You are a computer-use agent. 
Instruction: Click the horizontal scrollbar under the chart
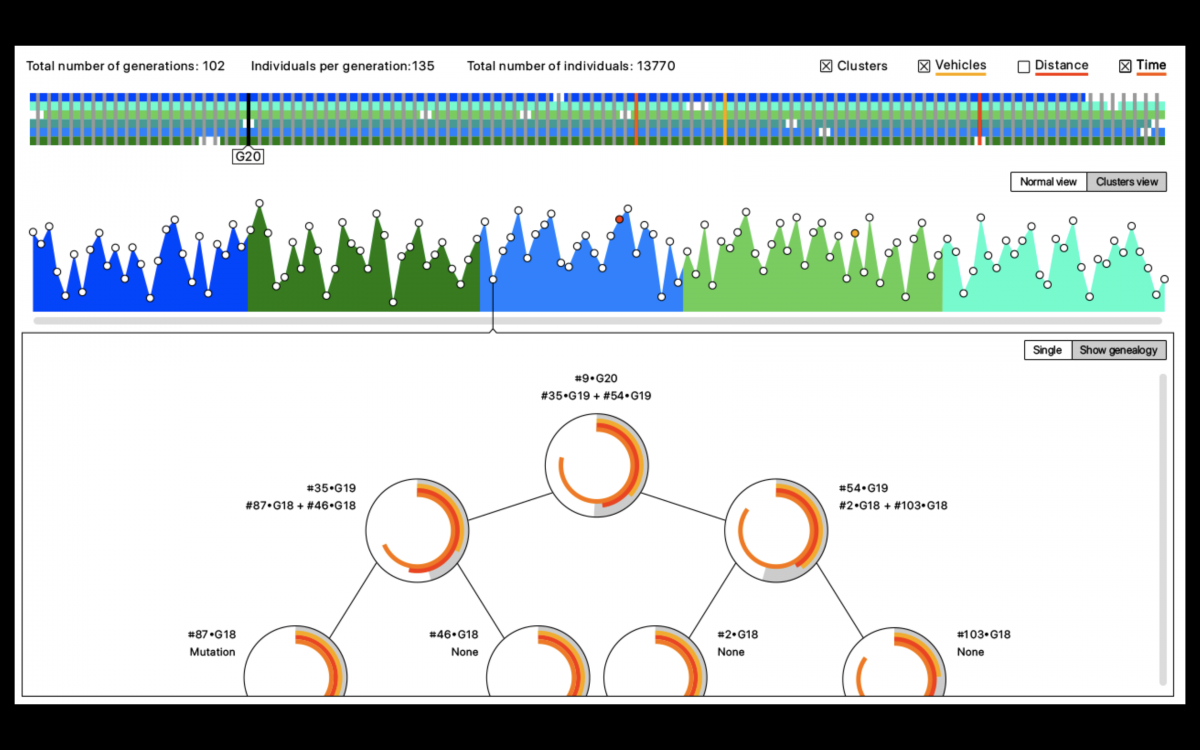pos(597,321)
